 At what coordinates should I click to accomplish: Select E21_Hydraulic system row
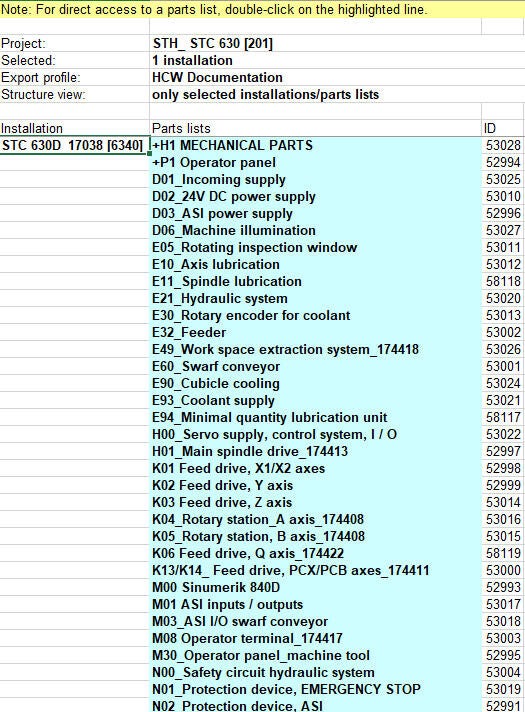tap(315, 298)
